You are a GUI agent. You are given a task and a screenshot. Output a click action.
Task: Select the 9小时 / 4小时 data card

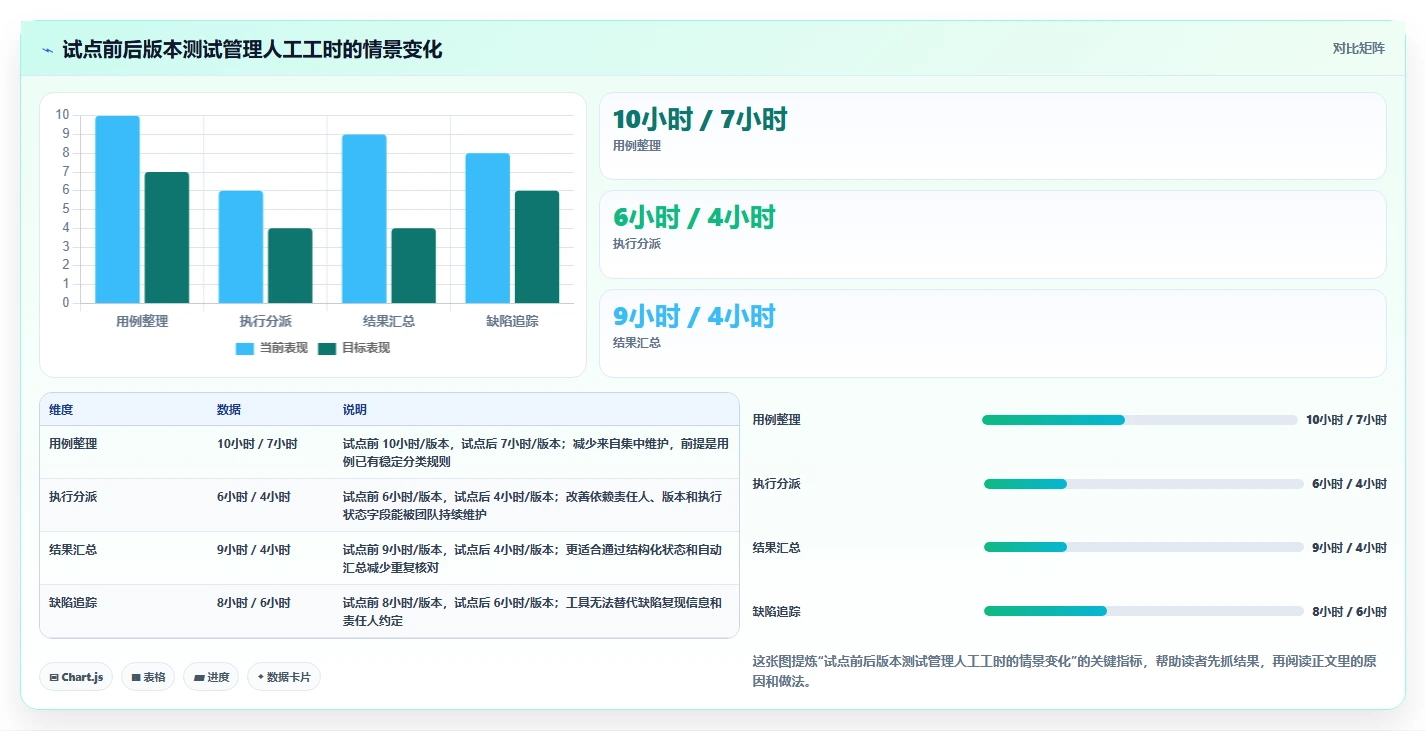click(992, 333)
